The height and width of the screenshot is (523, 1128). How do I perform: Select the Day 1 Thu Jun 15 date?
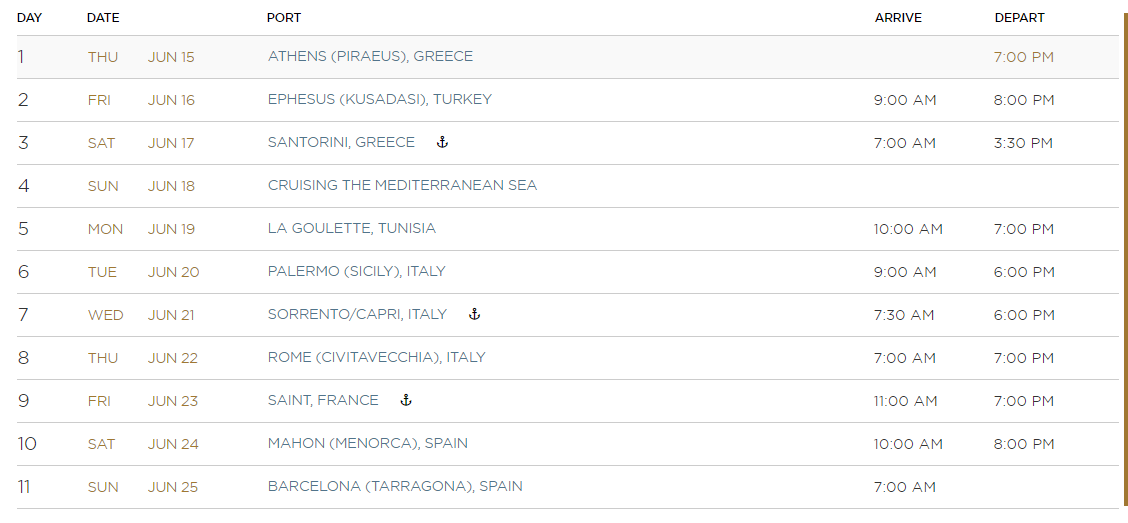click(x=141, y=57)
